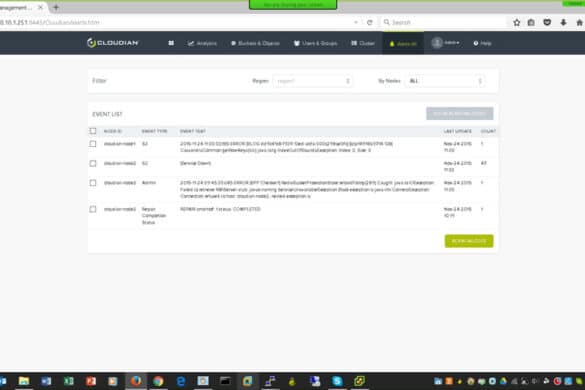
Task: Bookmark page with the star icon
Action: pyautogui.click(x=517, y=22)
